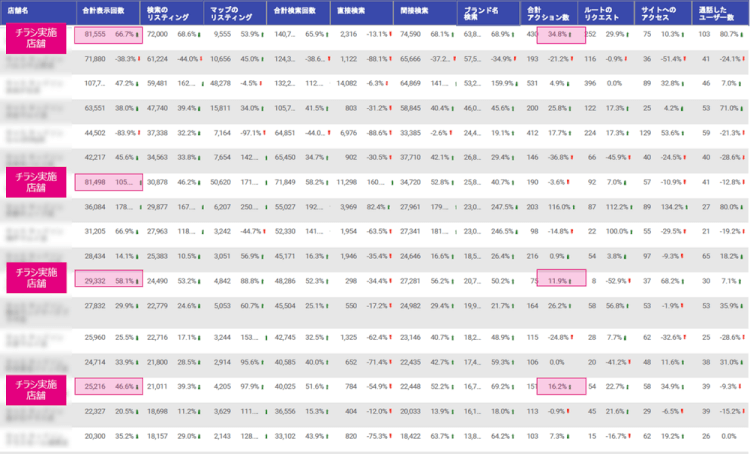The width and height of the screenshot is (750, 454).
Task: Select the direct search value 14,082
Action: 347,83
